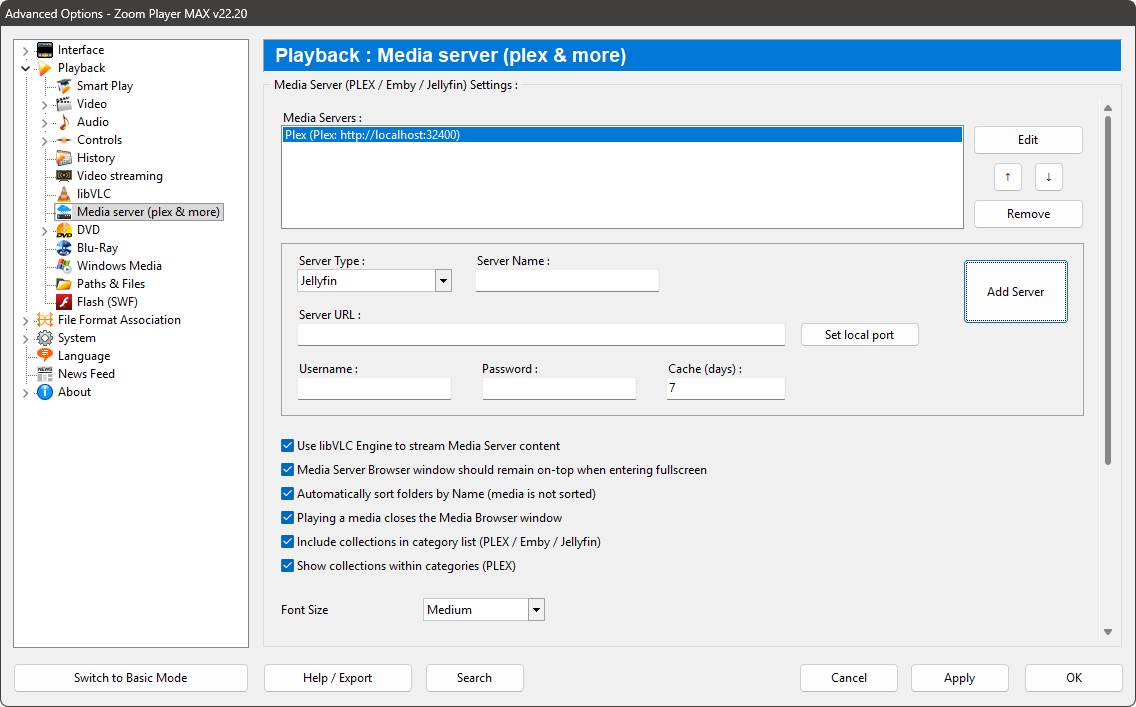Click the Add Server button

1016,291
